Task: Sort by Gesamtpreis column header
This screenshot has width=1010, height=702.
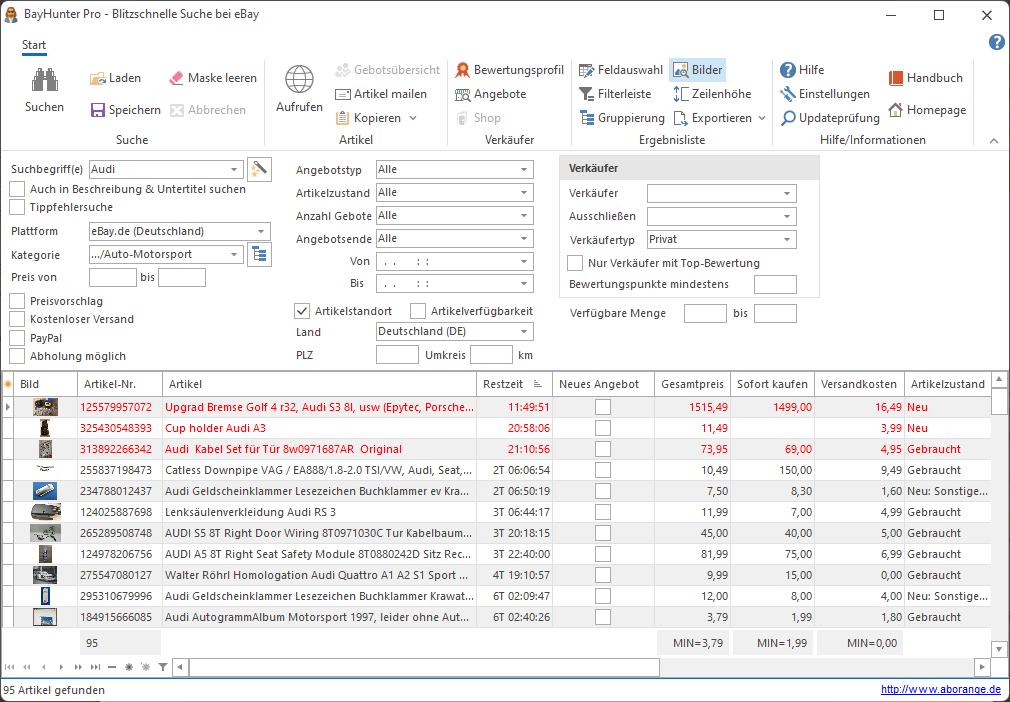Action: 692,384
